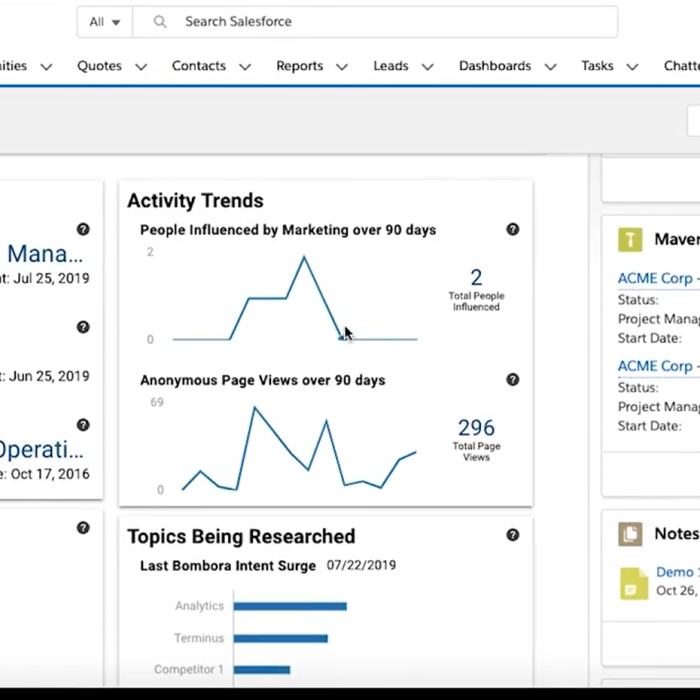Expand the Opportunities tab chevron
Viewport: 700px width, 700px height.
[x=46, y=67]
